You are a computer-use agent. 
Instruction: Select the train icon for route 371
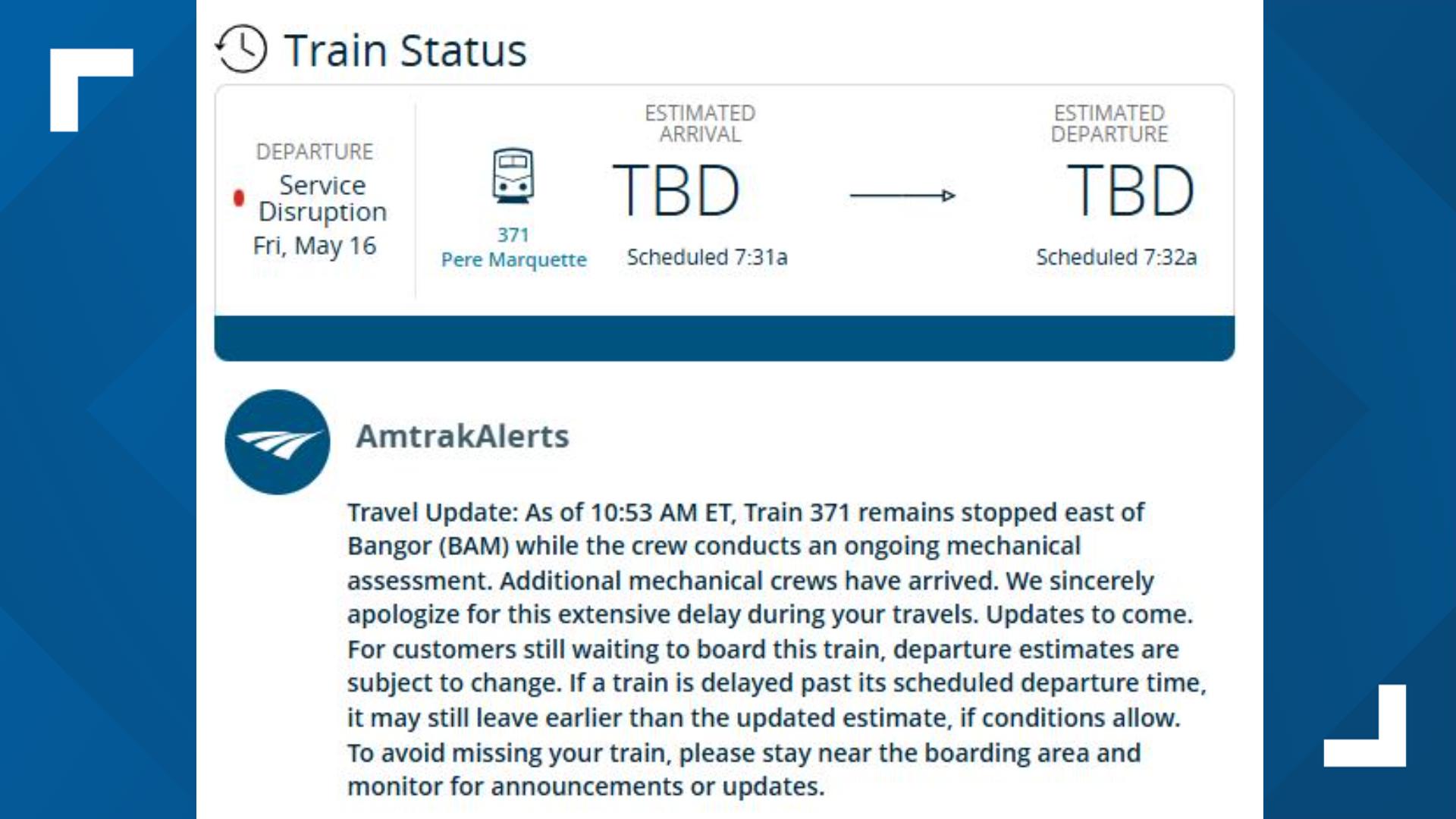514,177
